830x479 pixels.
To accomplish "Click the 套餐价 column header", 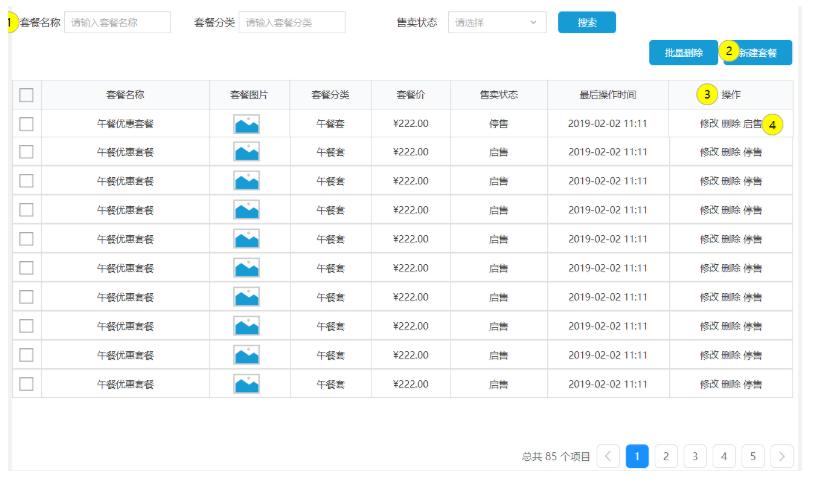I will pyautogui.click(x=411, y=95).
